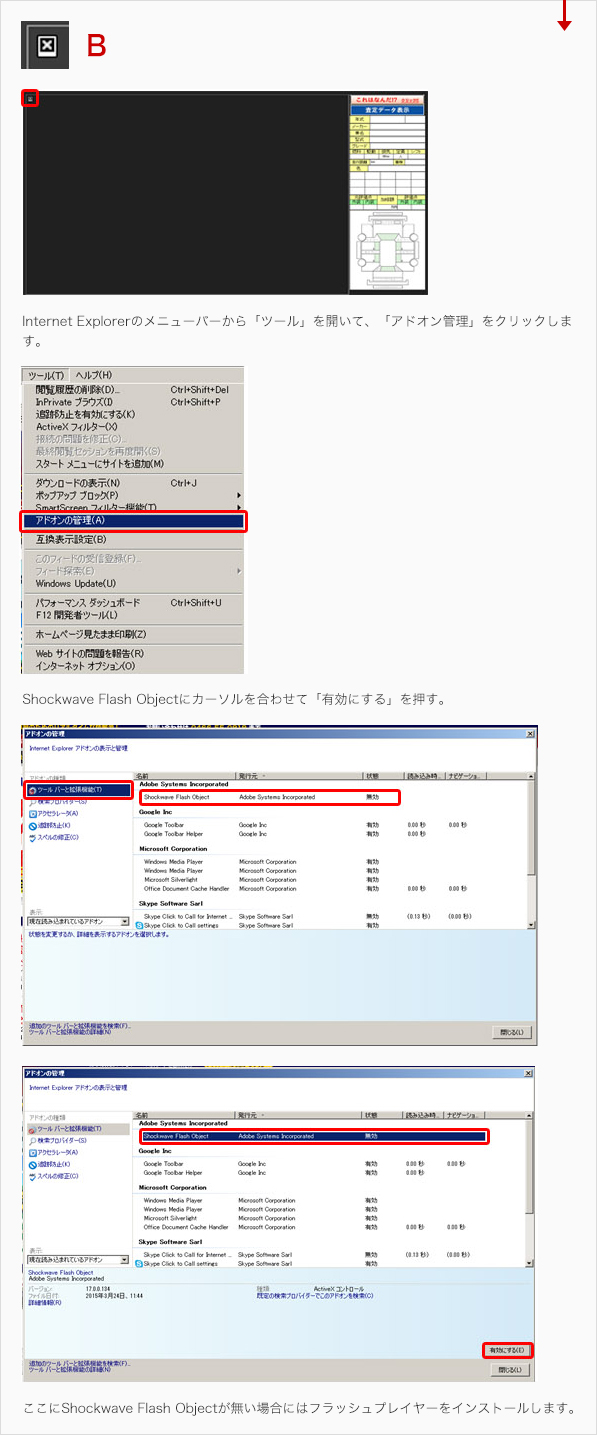Click アクセラレータ(A) icon in dialog without 有効にする button

[33, 813]
